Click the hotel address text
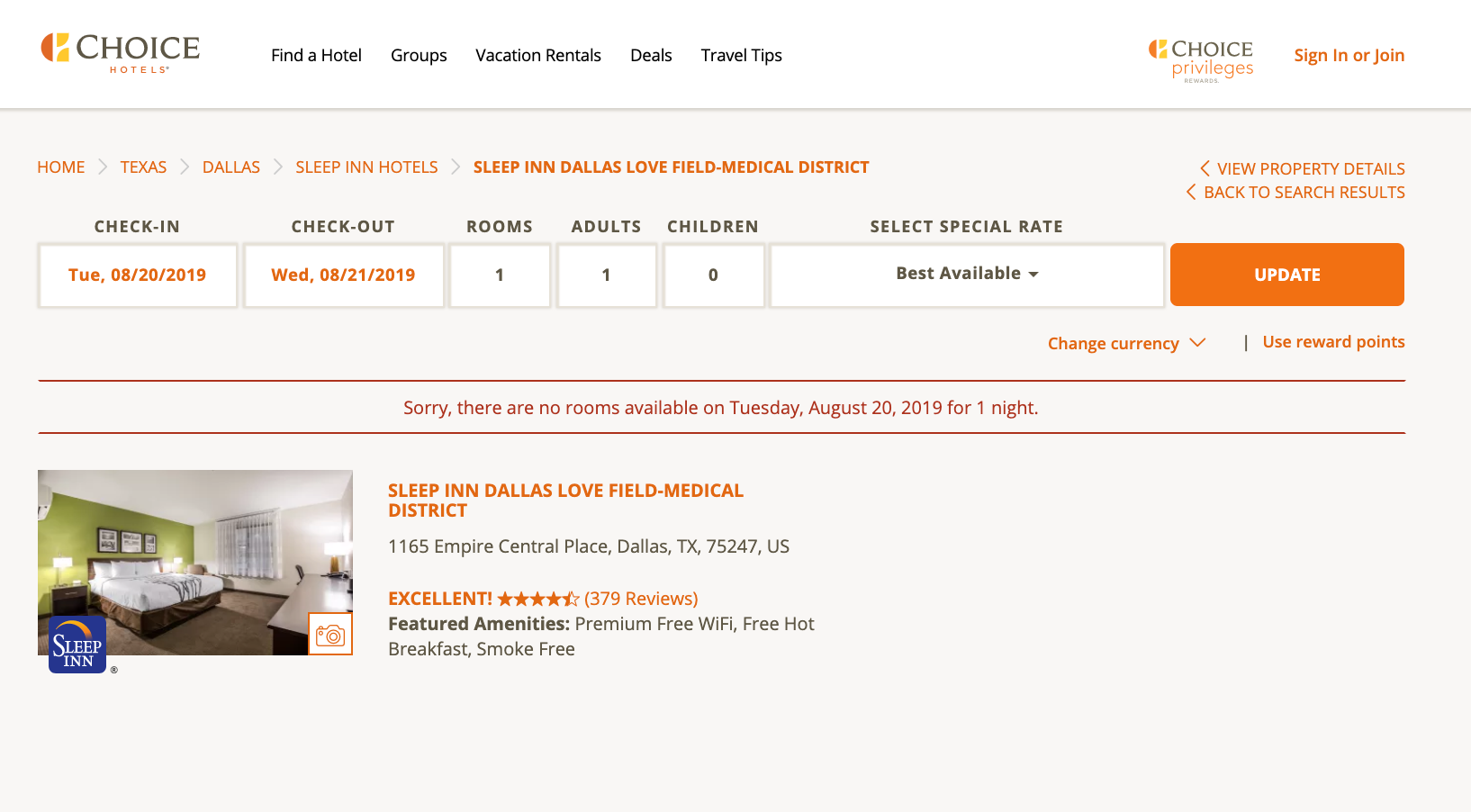The image size is (1471, 812). (589, 546)
